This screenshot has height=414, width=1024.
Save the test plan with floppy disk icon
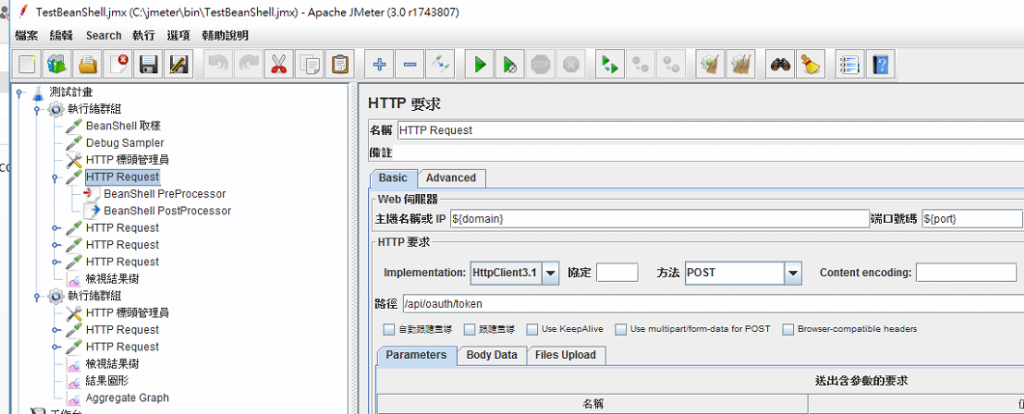point(148,64)
